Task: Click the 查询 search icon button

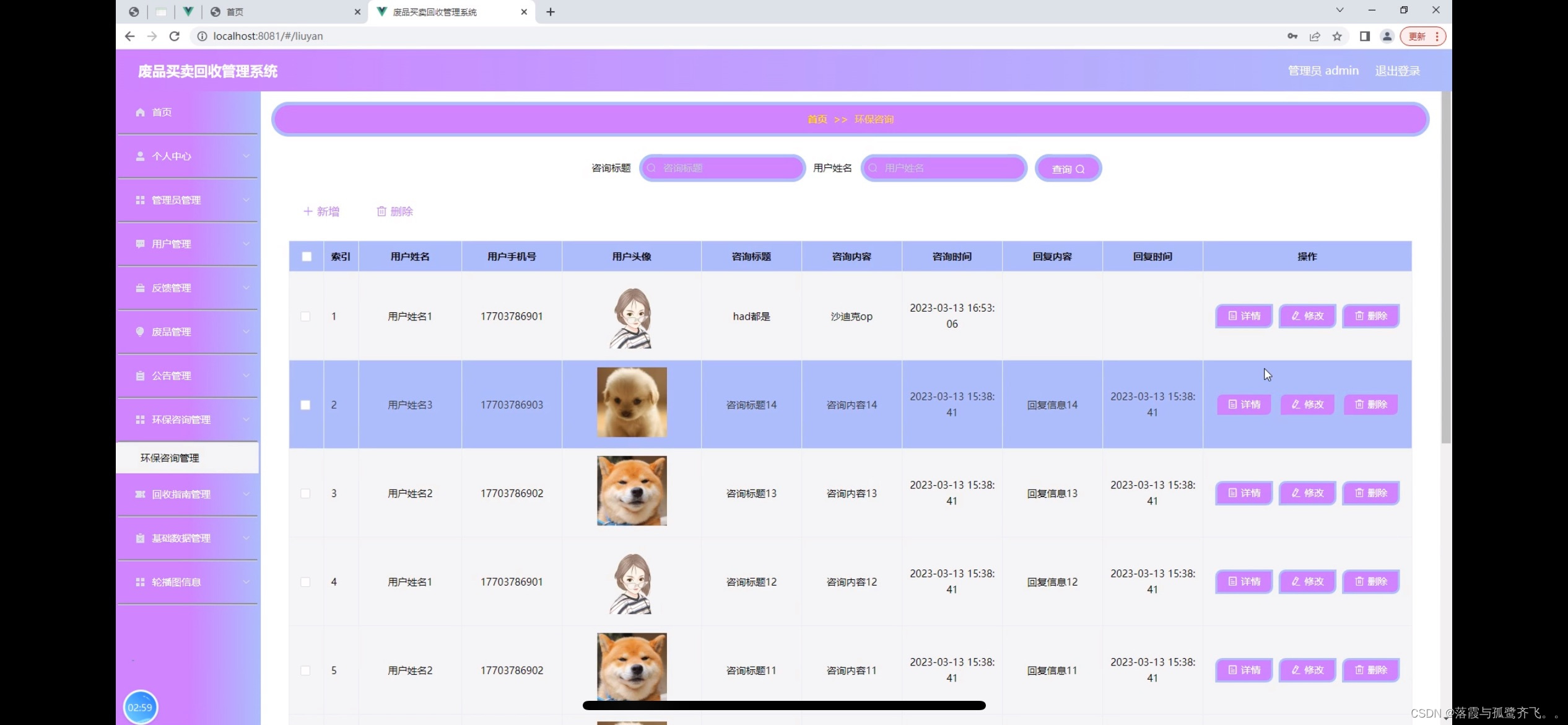Action: (1067, 168)
